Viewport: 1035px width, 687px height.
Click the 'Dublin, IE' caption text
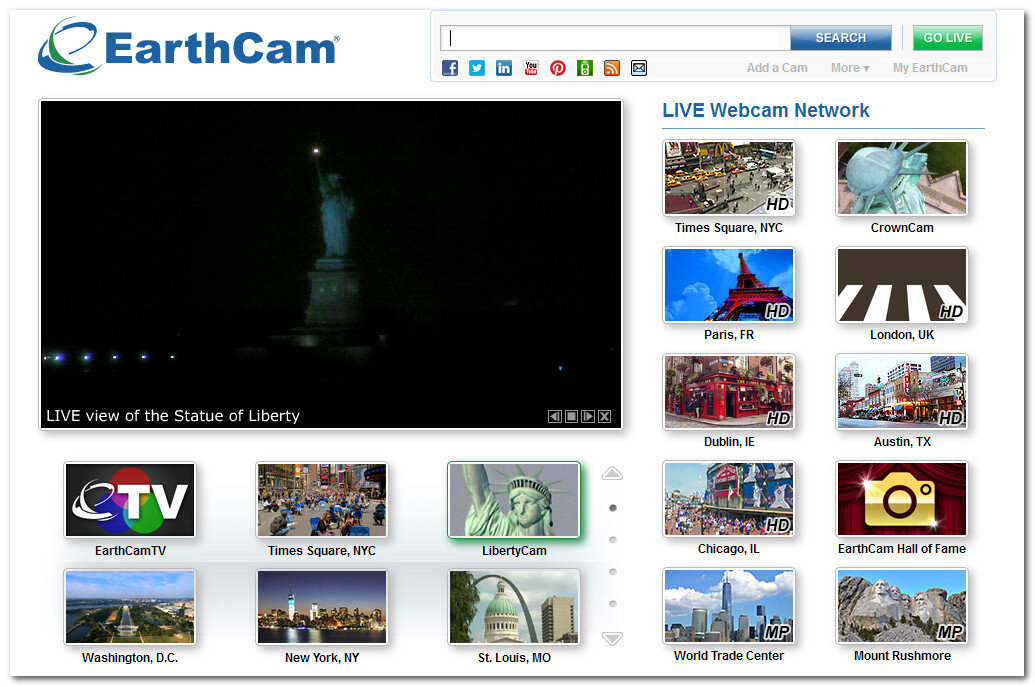pos(729,442)
